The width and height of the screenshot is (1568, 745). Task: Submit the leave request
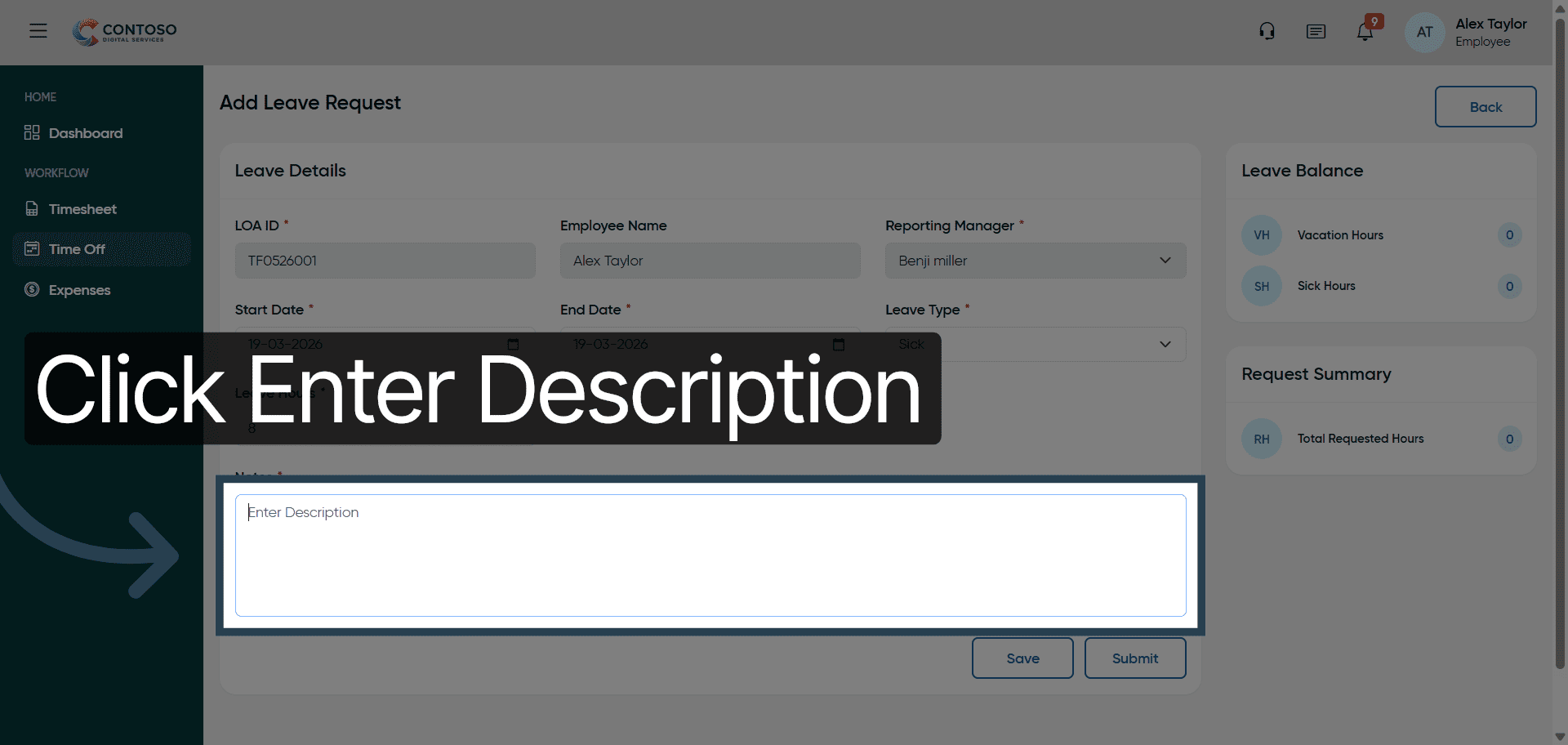tap(1135, 658)
